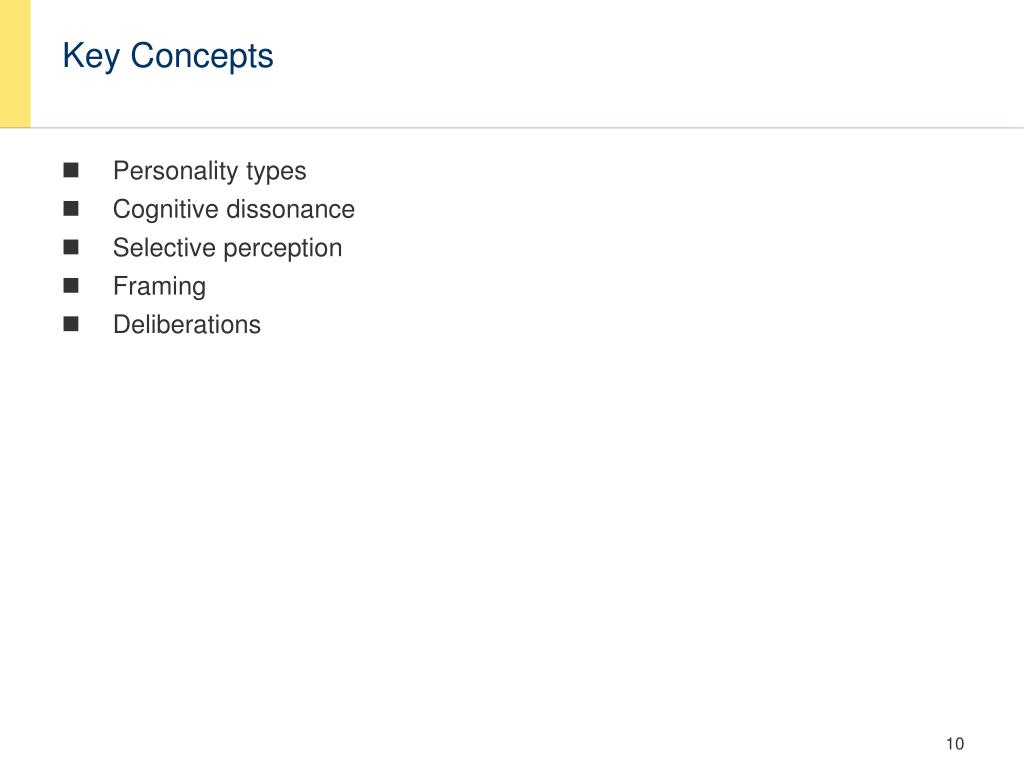The image size is (1024, 768).
Task: Select the Cognitive dissonance bullet text
Action: 234,210
